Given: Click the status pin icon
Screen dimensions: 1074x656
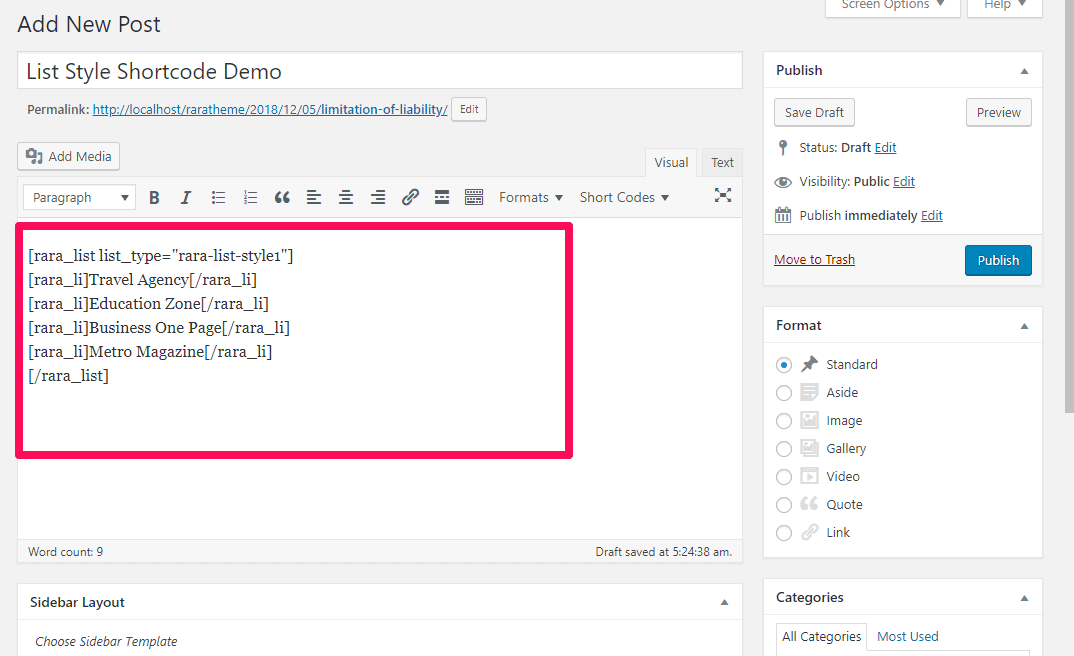Looking at the screenshot, I should point(783,147).
